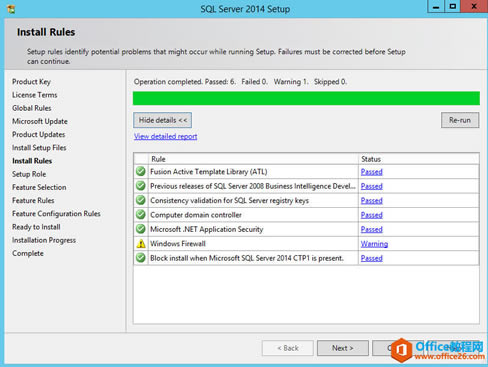Open Passed link for .NET Application Security

372,229
